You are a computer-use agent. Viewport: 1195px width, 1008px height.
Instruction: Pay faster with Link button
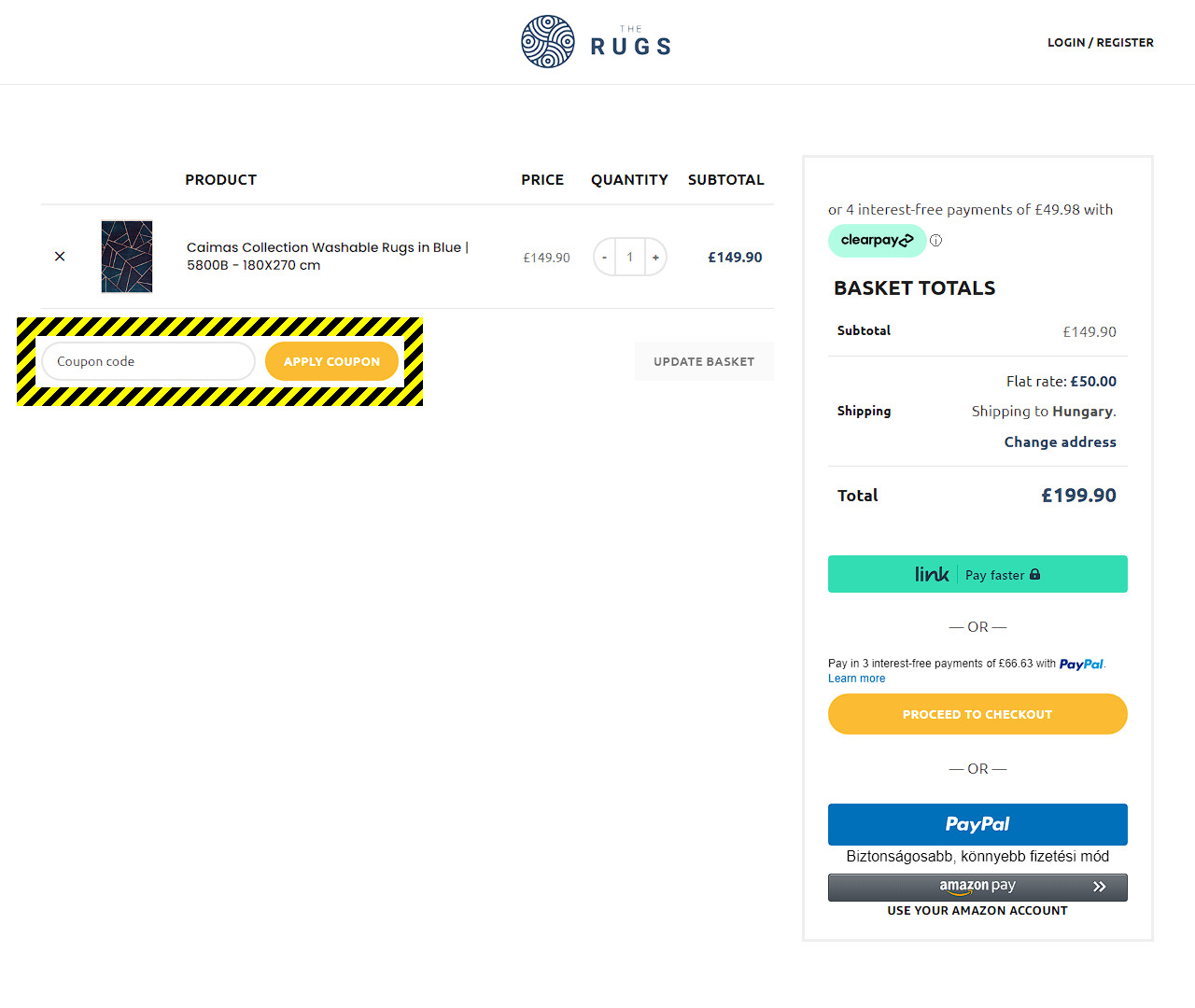(977, 574)
